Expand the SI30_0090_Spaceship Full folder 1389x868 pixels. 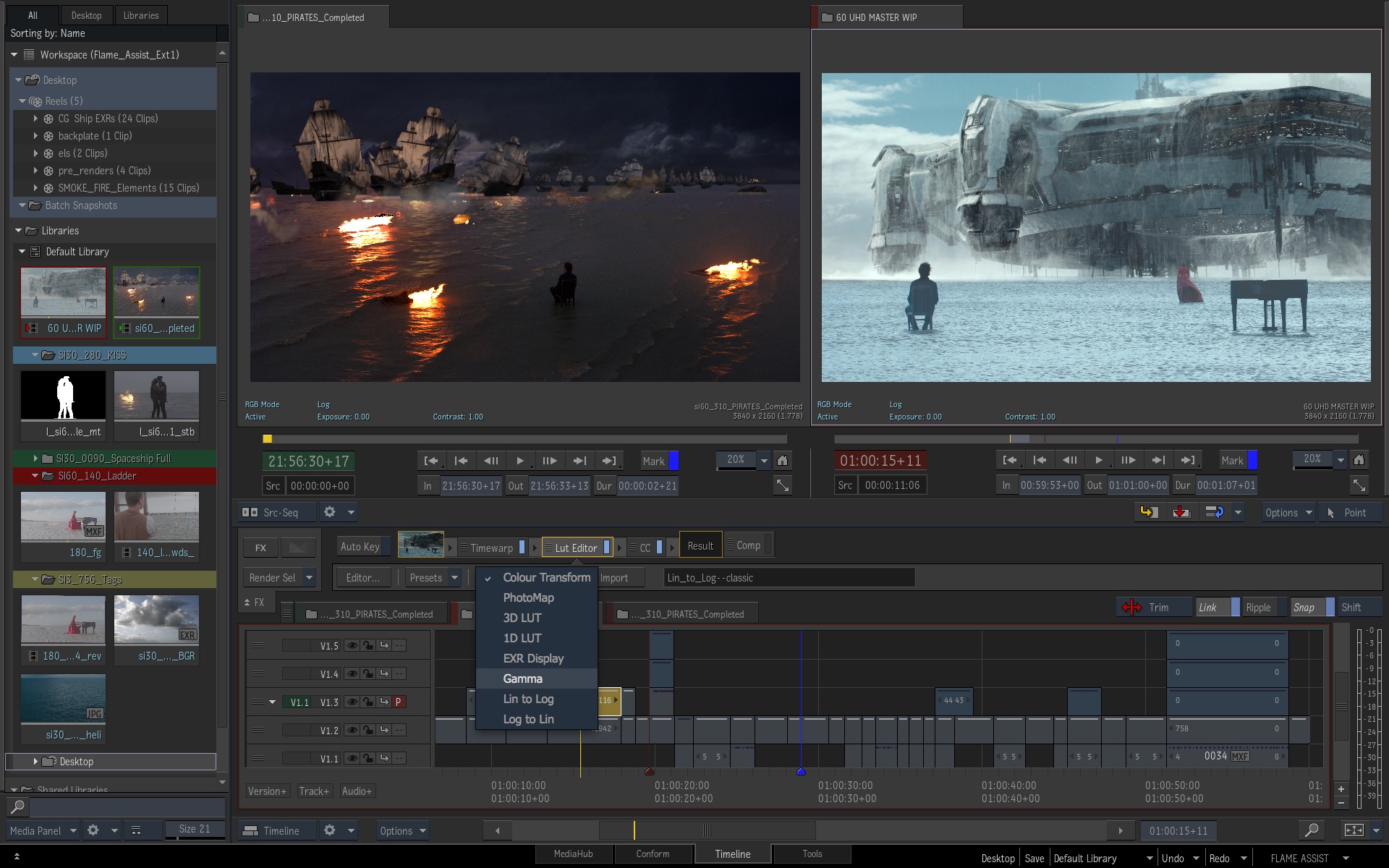pyautogui.click(x=35, y=458)
